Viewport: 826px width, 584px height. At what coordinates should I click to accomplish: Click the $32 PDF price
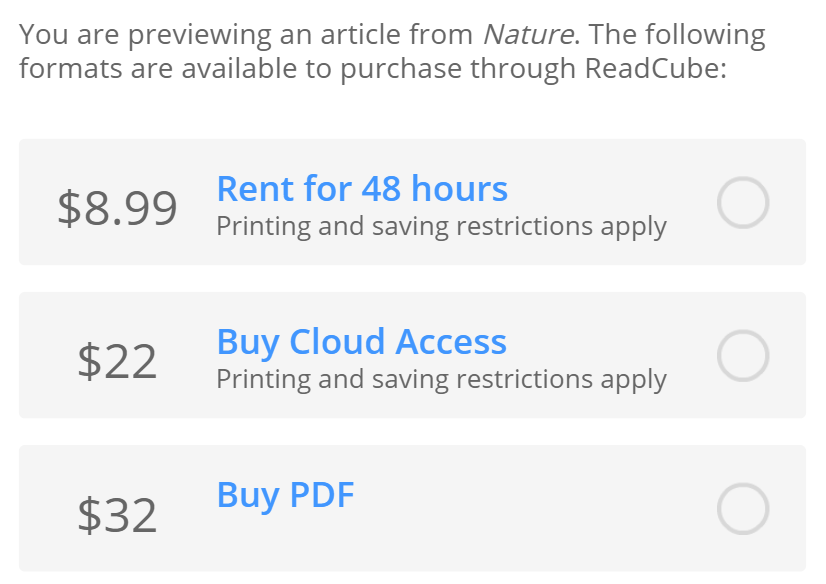[117, 514]
